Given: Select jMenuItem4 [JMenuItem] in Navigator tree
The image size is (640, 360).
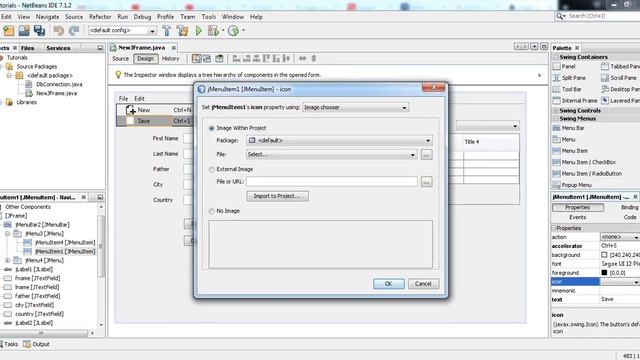Looking at the screenshot, I should pyautogui.click(x=65, y=243).
